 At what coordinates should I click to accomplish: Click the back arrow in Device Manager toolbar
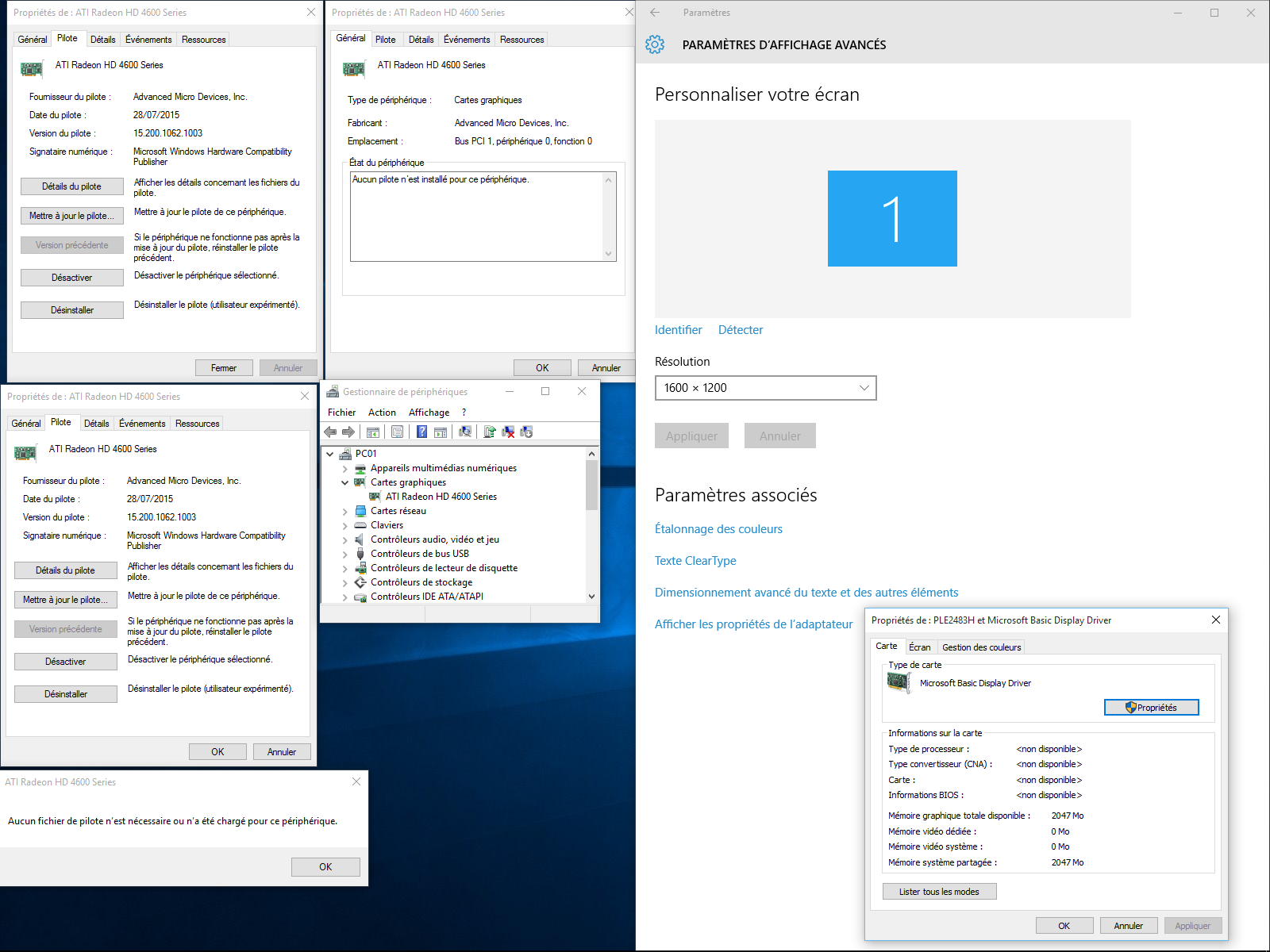coord(330,432)
